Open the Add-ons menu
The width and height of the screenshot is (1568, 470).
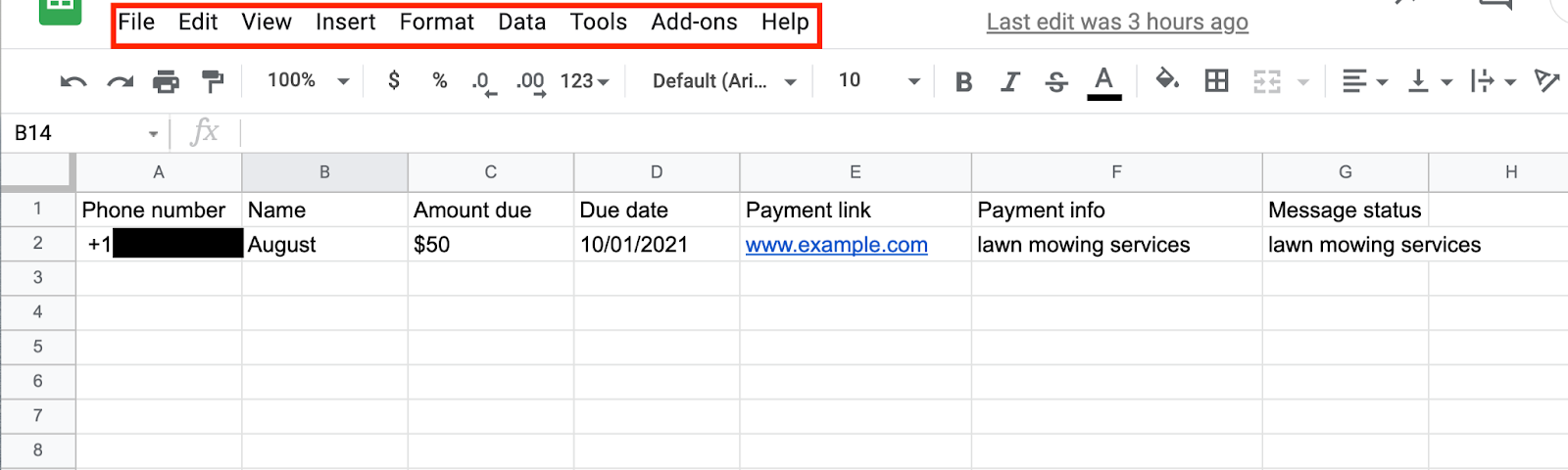pos(694,22)
